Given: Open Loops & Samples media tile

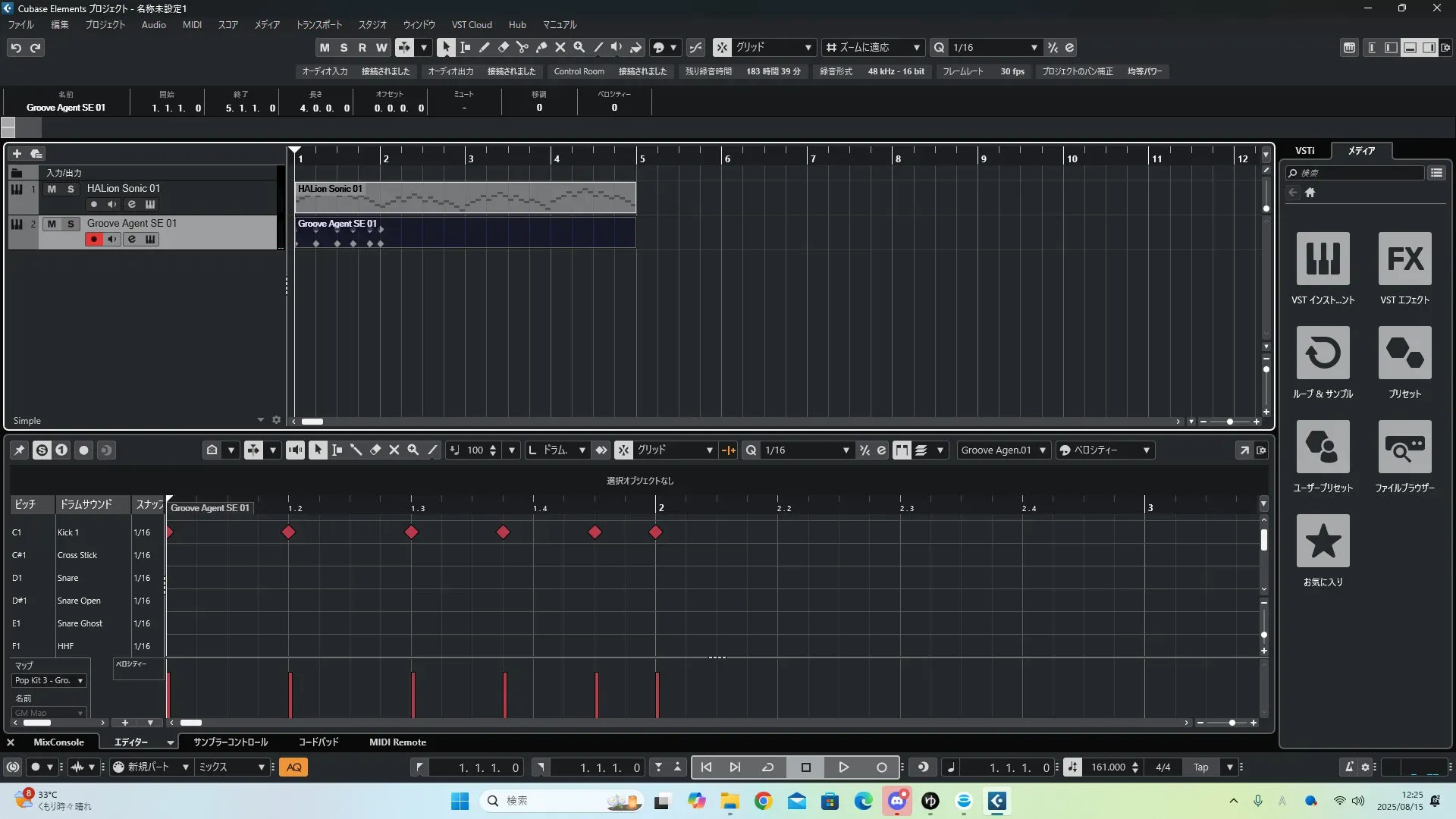Looking at the screenshot, I should point(1323,353).
